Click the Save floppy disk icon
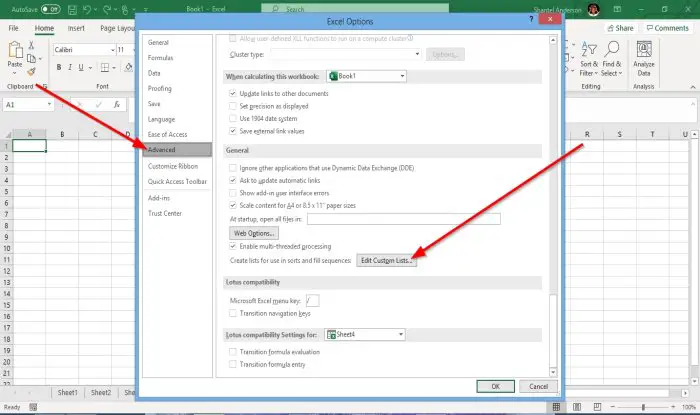The width and height of the screenshot is (700, 415). [72, 9]
